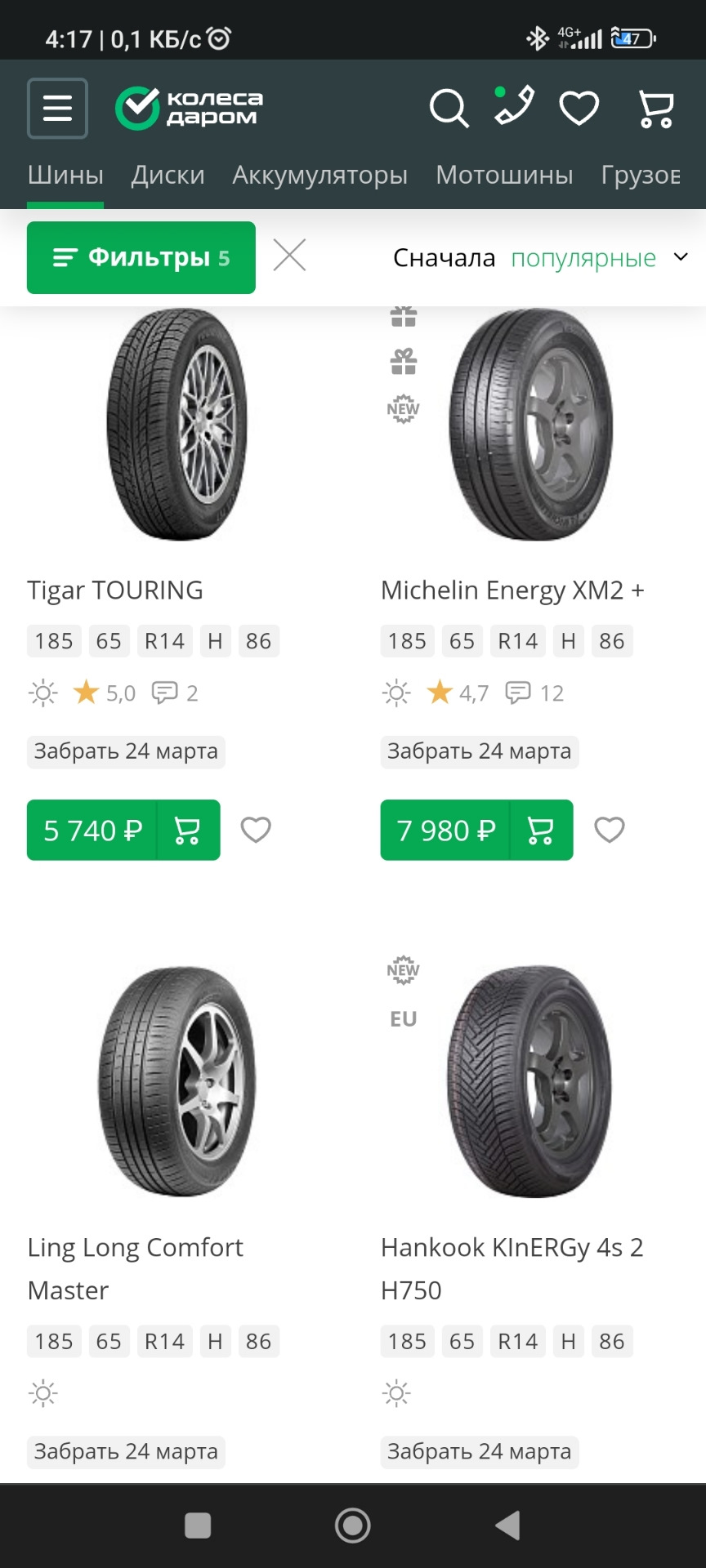The width and height of the screenshot is (706, 1568).
Task: Open the Мотошины tab
Action: 504,175
